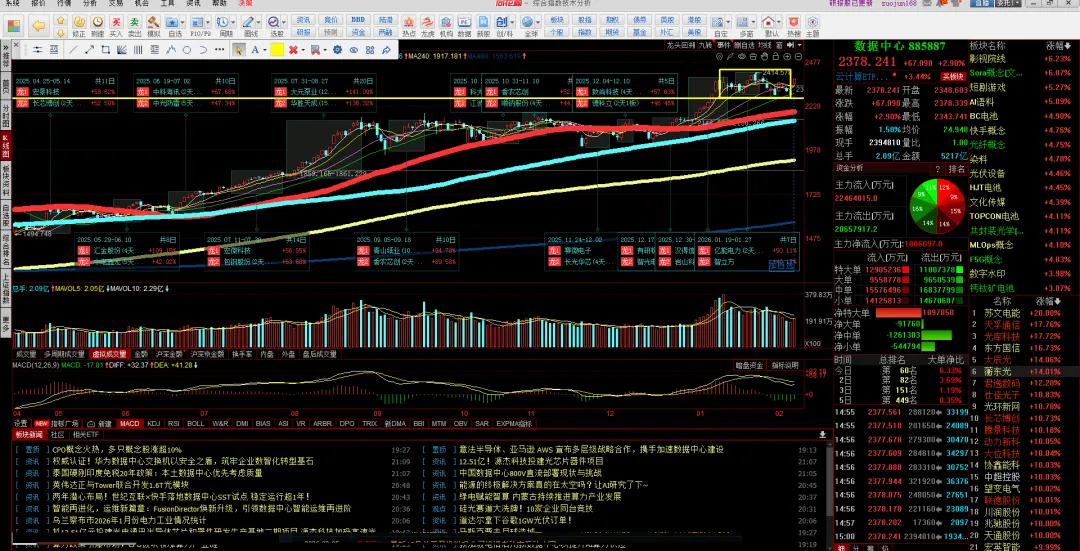Expand the 多窗 dropdown arrow

(x=753, y=22)
